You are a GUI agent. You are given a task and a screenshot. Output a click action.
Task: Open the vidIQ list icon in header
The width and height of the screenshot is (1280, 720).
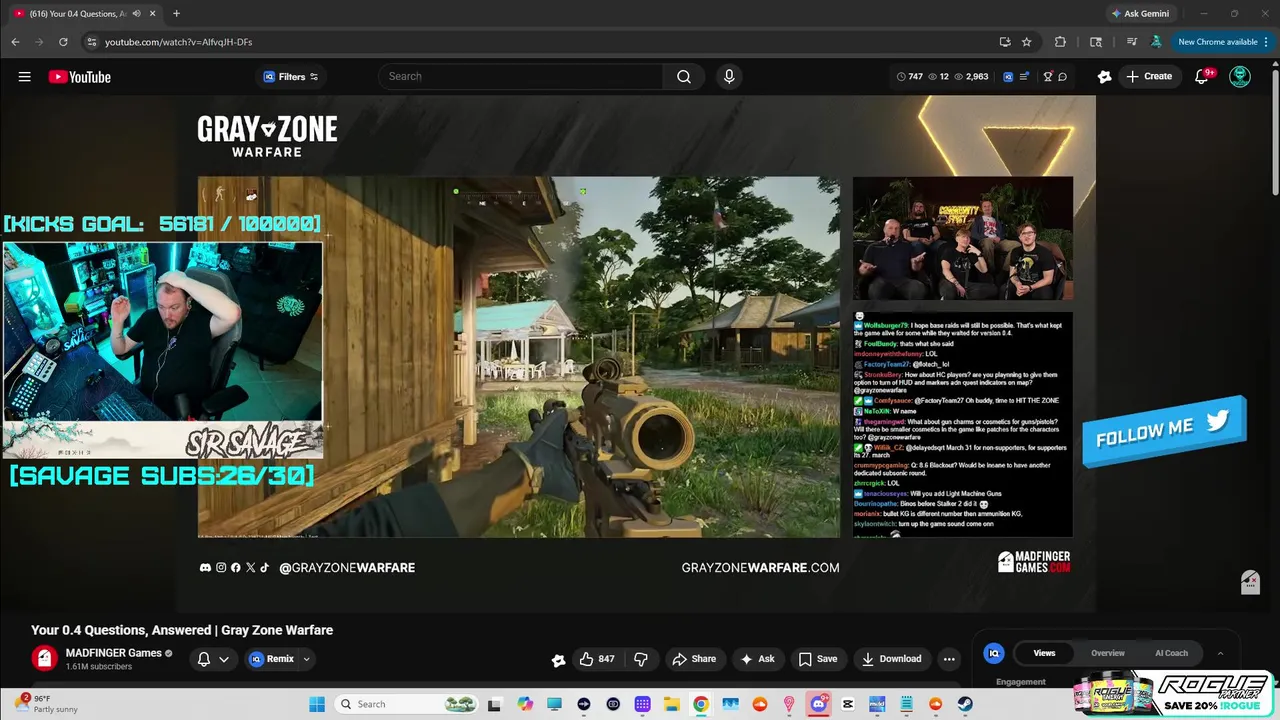click(1024, 77)
